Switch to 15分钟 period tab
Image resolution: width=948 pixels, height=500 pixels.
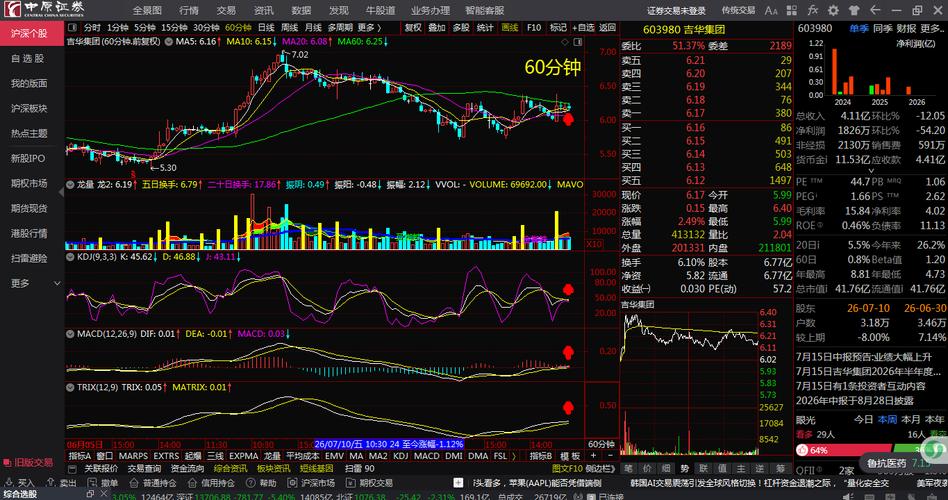click(x=174, y=27)
